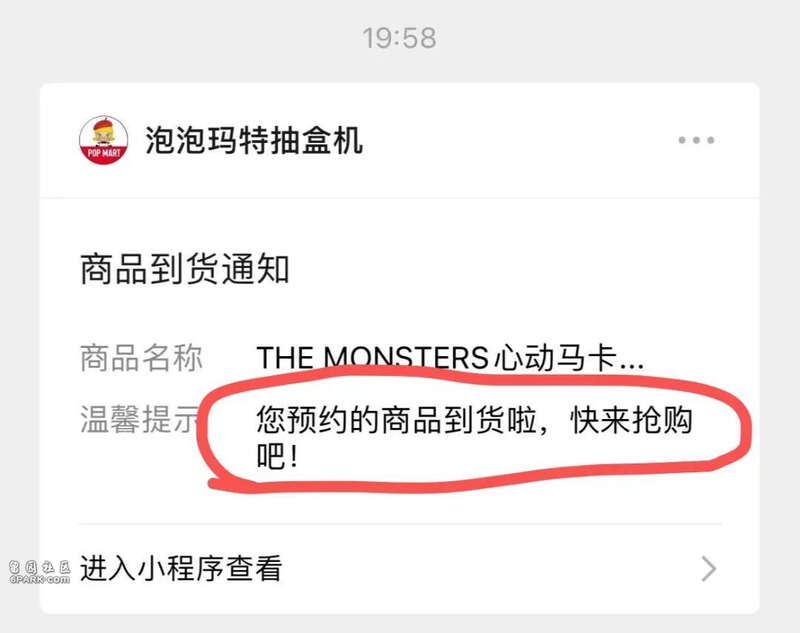
Task: Tap the 快来抢购 phrase in the tip
Action: pos(631,420)
